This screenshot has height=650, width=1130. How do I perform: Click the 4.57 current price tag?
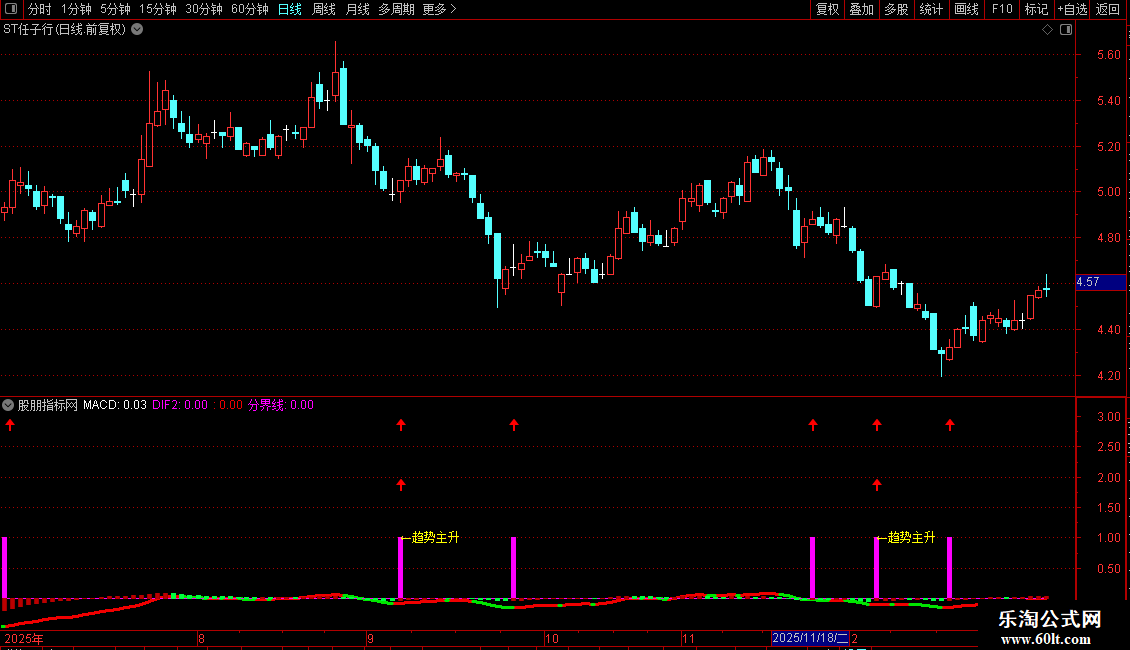[1100, 282]
